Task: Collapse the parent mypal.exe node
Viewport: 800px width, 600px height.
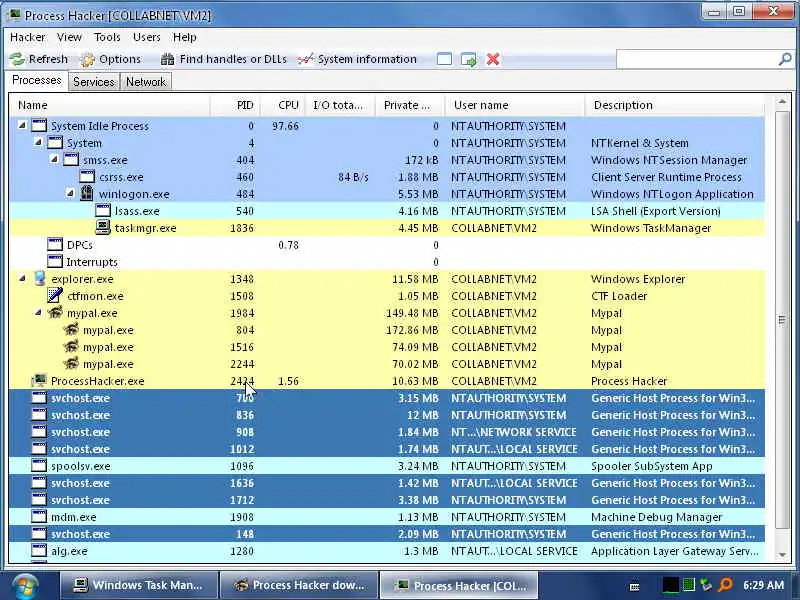Action: click(38, 312)
